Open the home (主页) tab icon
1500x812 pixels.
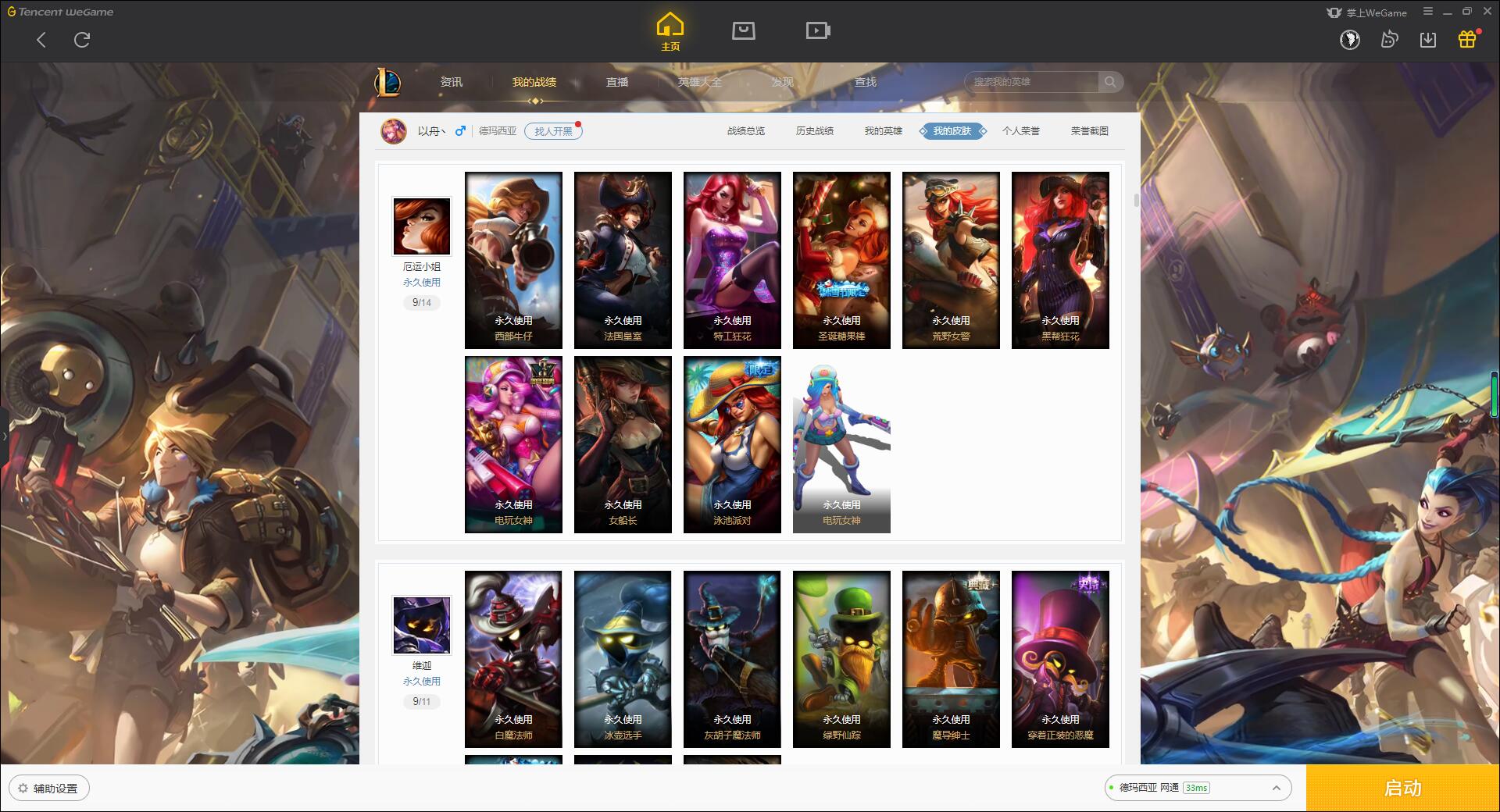click(670, 32)
